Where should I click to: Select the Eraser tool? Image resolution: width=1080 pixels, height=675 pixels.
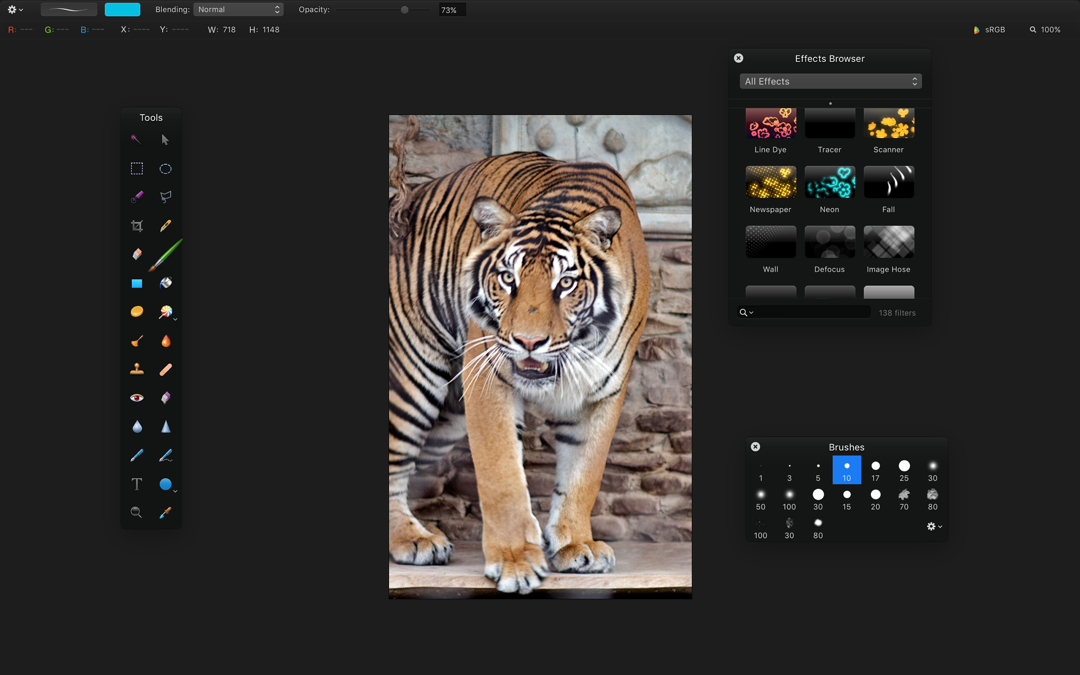pos(137,254)
